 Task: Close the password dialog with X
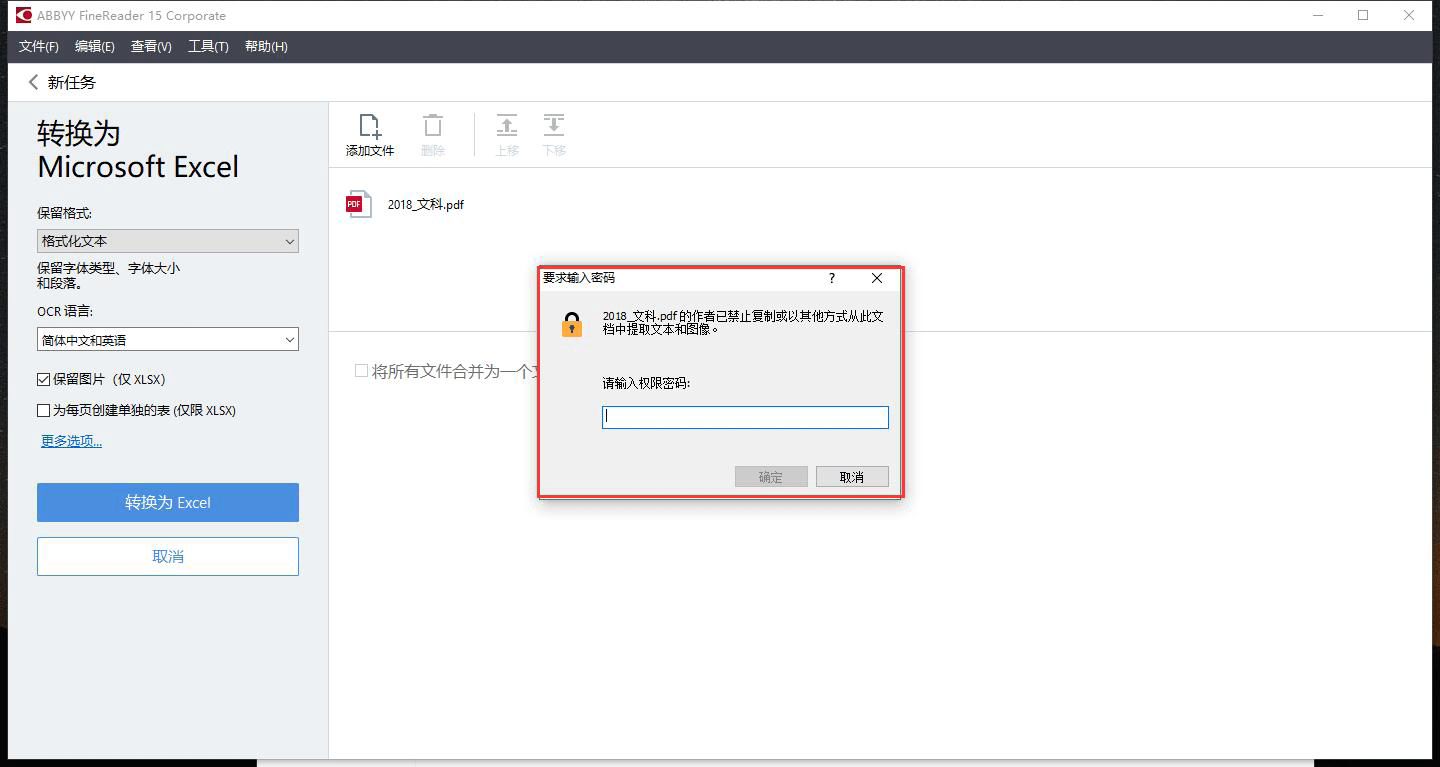tap(877, 278)
